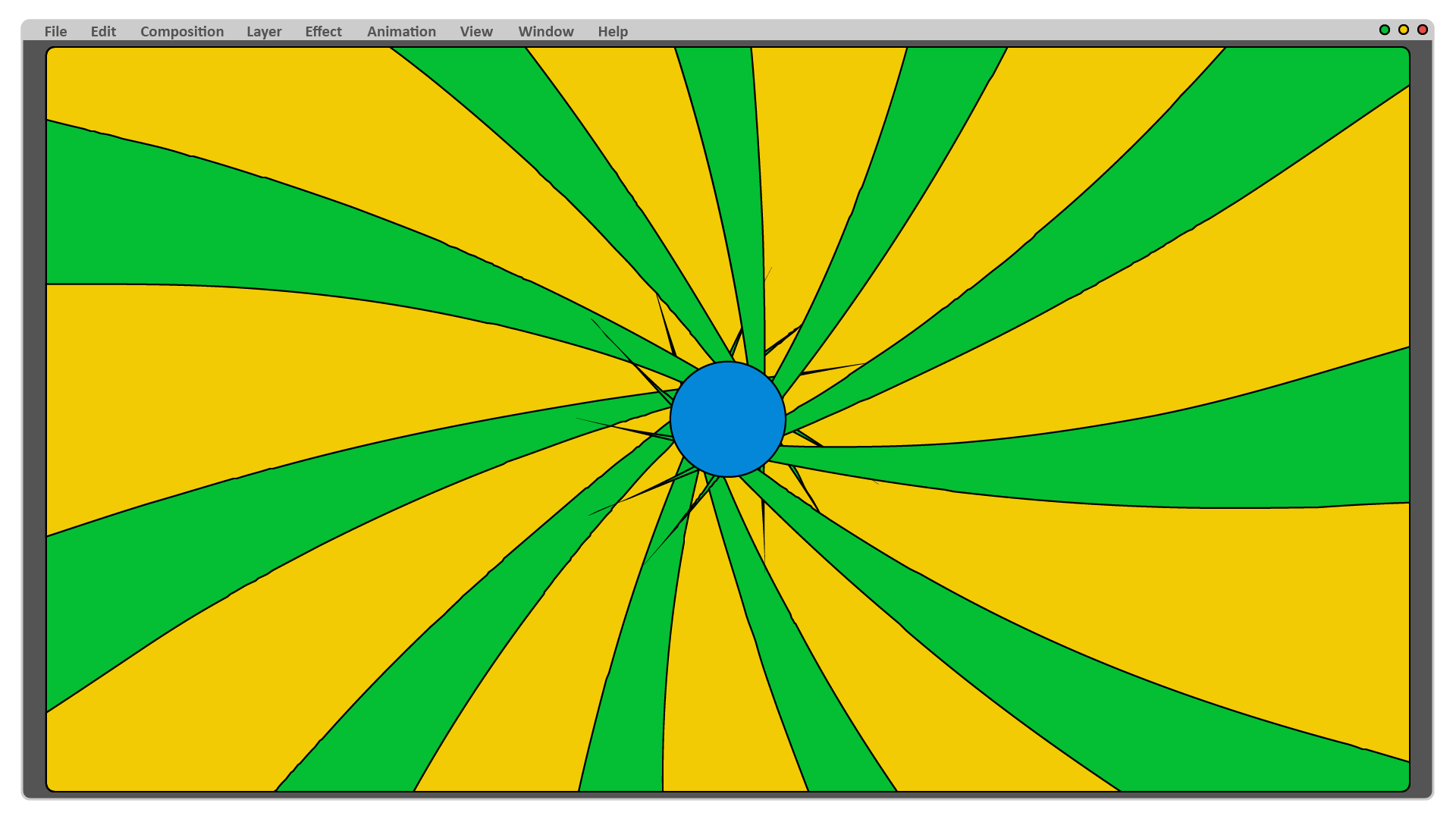Open the Animation menu
The image size is (1456, 819).
click(x=401, y=31)
